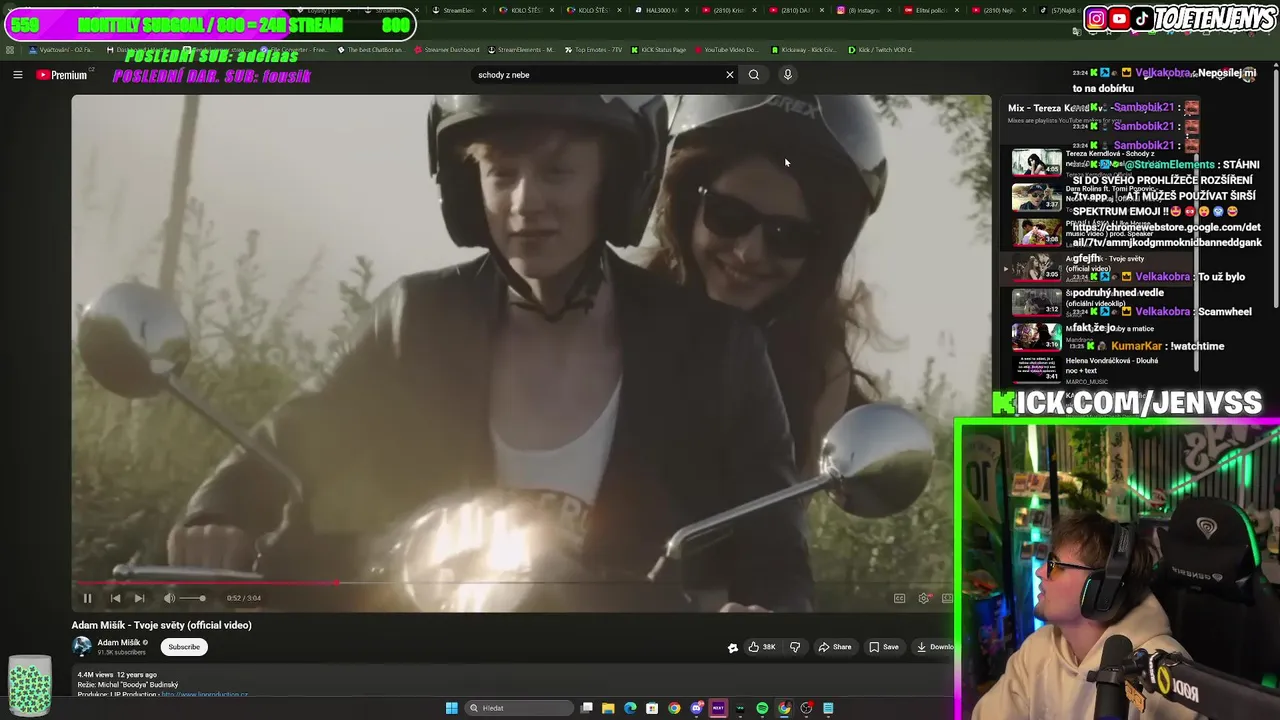Adjust the player volume slider
The width and height of the screenshot is (1280, 720).
click(x=192, y=598)
